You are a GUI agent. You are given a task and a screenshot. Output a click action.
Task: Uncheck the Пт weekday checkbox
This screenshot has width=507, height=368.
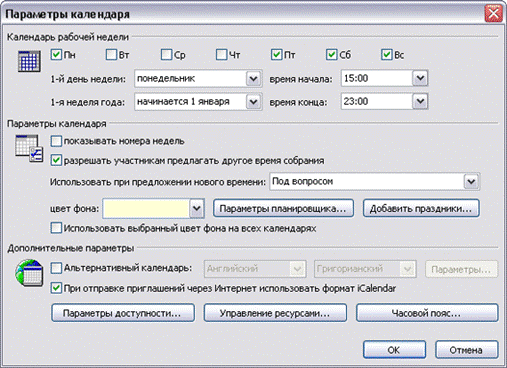277,54
